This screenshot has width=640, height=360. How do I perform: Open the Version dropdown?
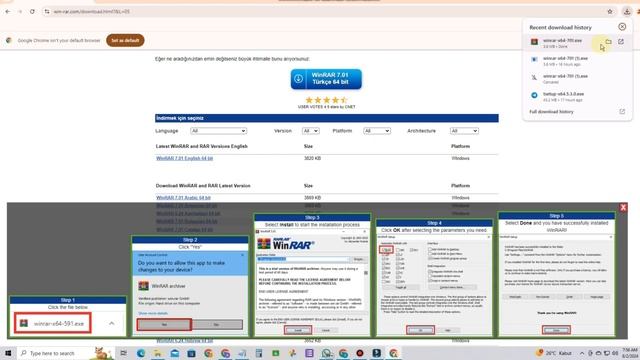coord(311,131)
